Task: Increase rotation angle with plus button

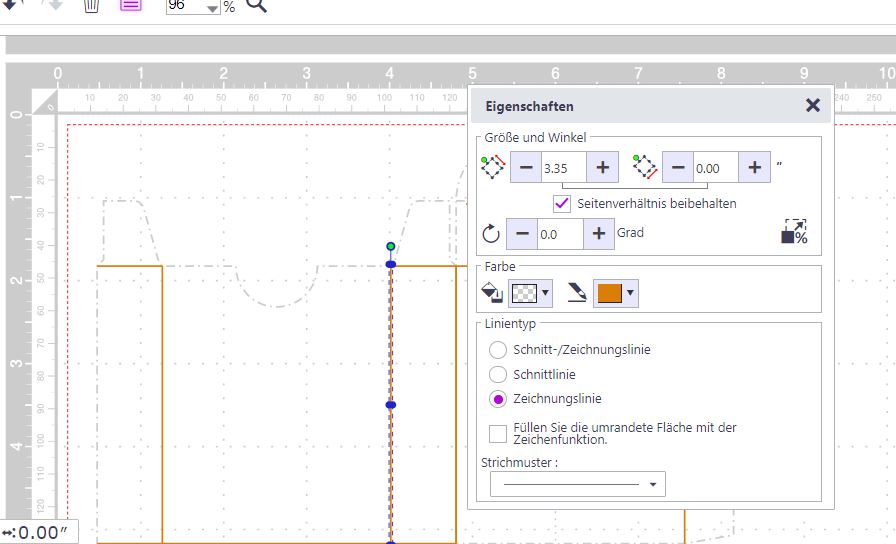Action: (x=598, y=234)
